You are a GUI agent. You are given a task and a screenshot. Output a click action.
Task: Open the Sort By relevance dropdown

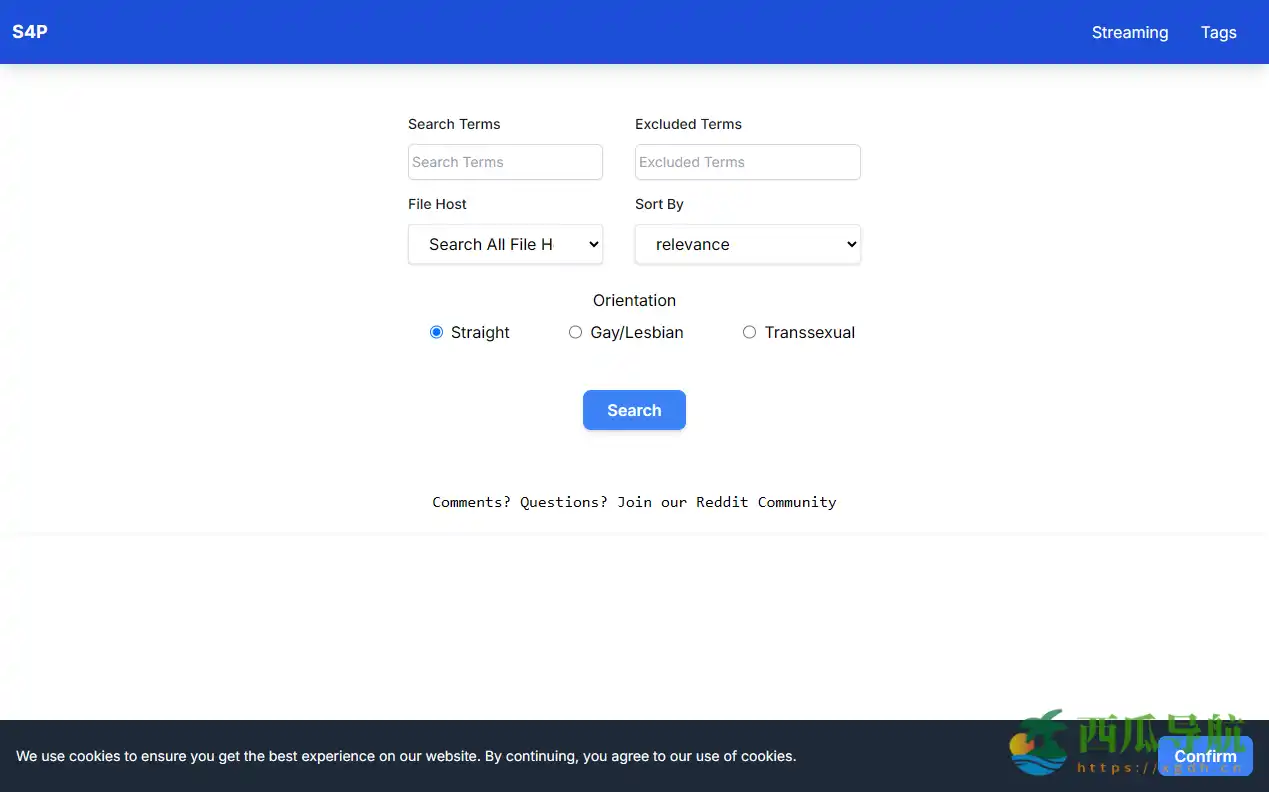747,244
